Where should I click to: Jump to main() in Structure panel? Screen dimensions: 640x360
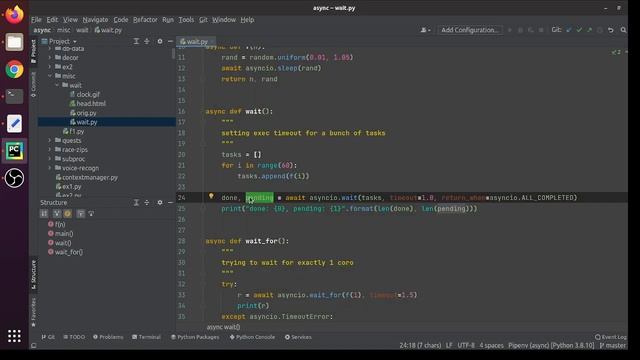pos(60,233)
